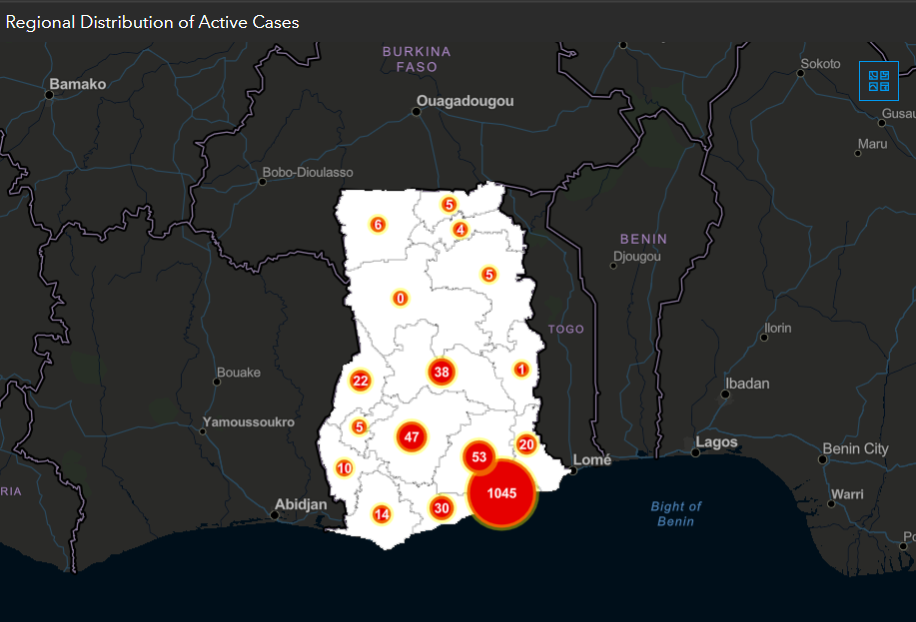The height and width of the screenshot is (622, 916).
Task: Select the cluster marker showing 14
Action: pos(381,514)
